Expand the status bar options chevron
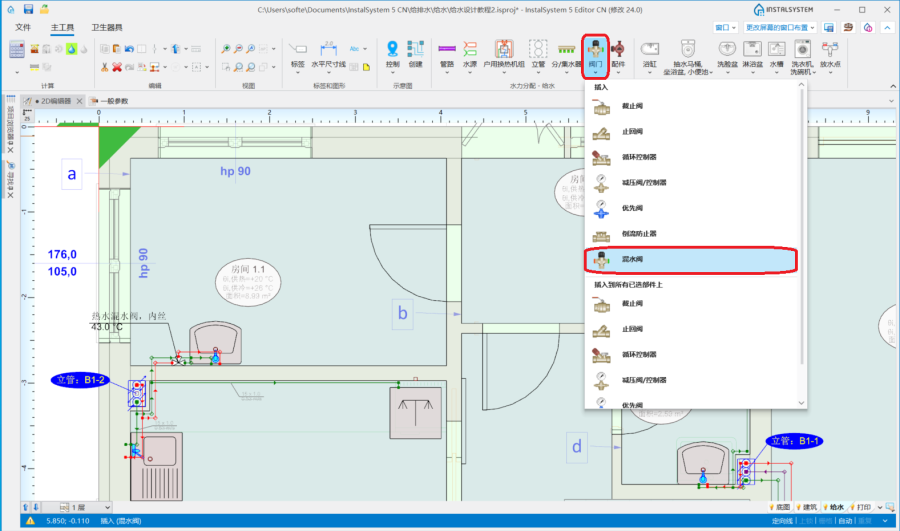 coord(885,521)
